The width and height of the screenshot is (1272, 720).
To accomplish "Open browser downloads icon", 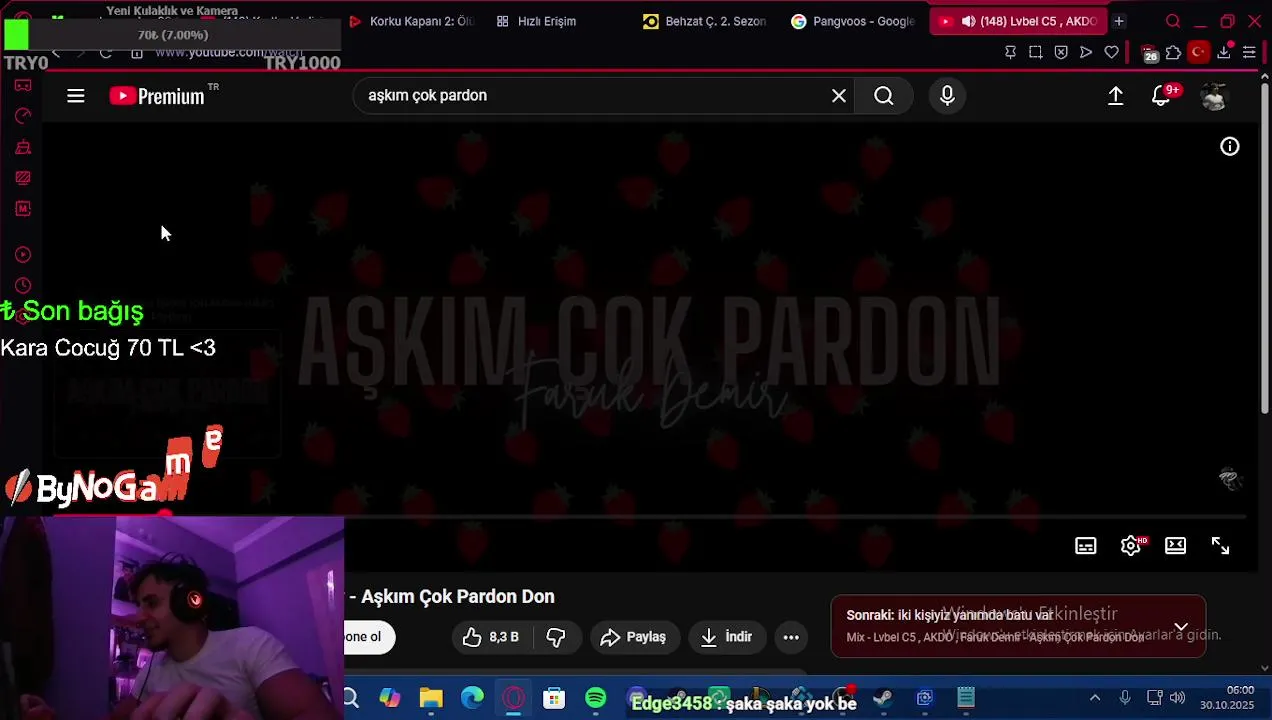I will [x=1224, y=52].
